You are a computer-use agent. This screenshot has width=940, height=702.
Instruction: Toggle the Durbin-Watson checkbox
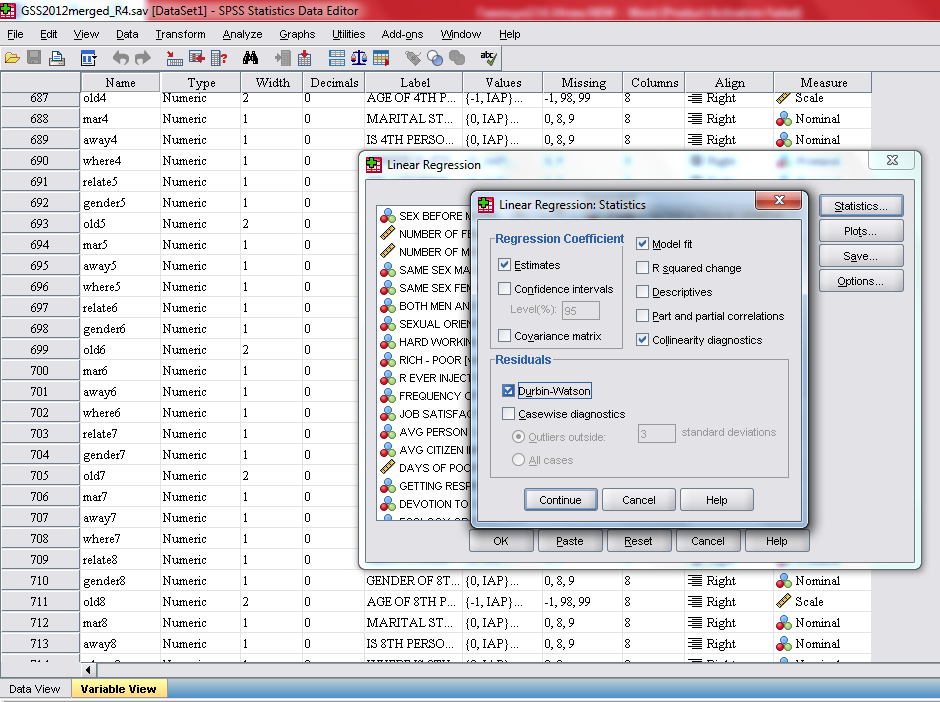pos(508,391)
